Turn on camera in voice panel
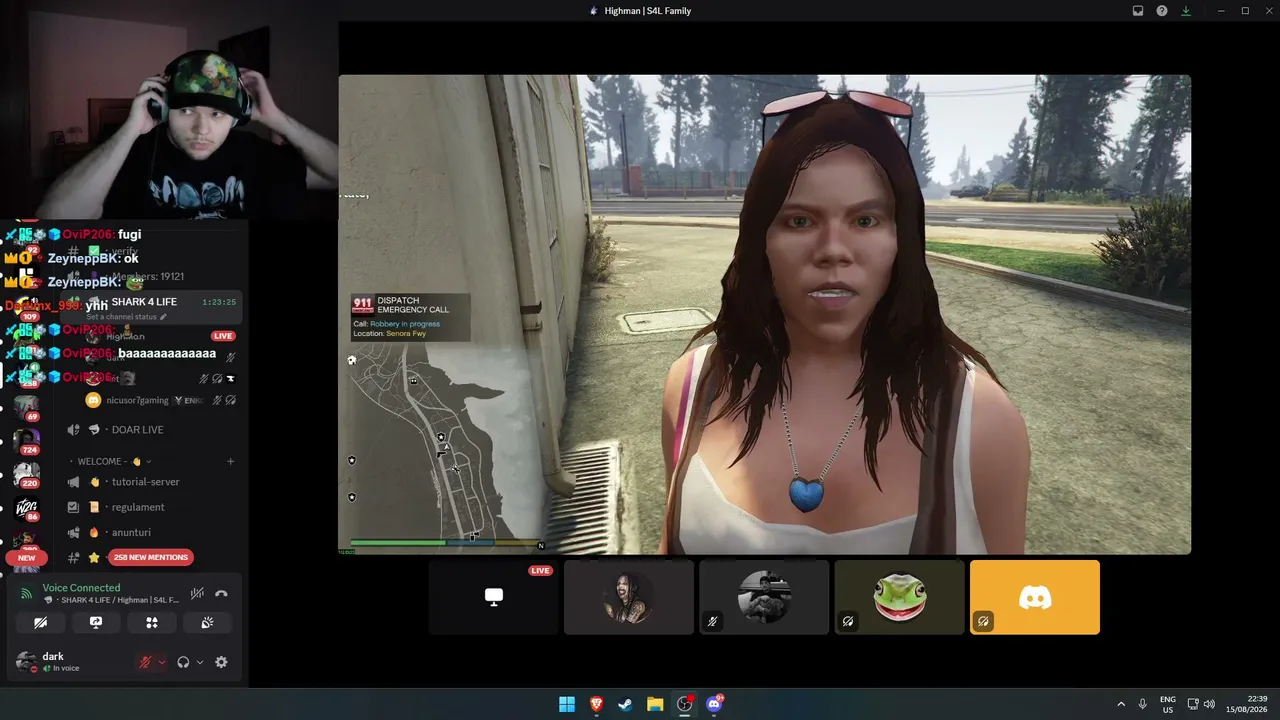Screen dimensions: 1280x720 click(40, 622)
